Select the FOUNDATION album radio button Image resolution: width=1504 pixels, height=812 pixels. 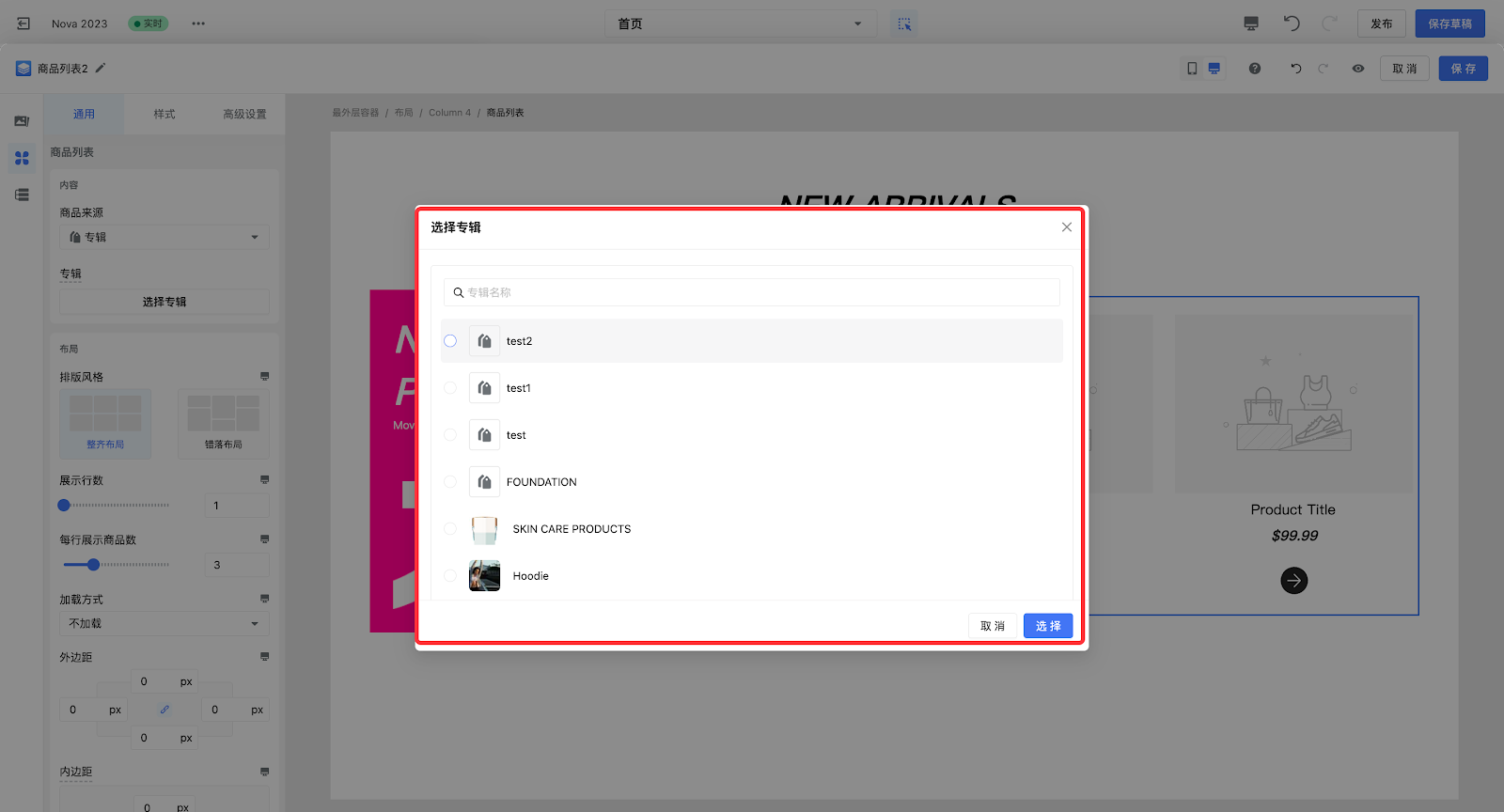450,482
